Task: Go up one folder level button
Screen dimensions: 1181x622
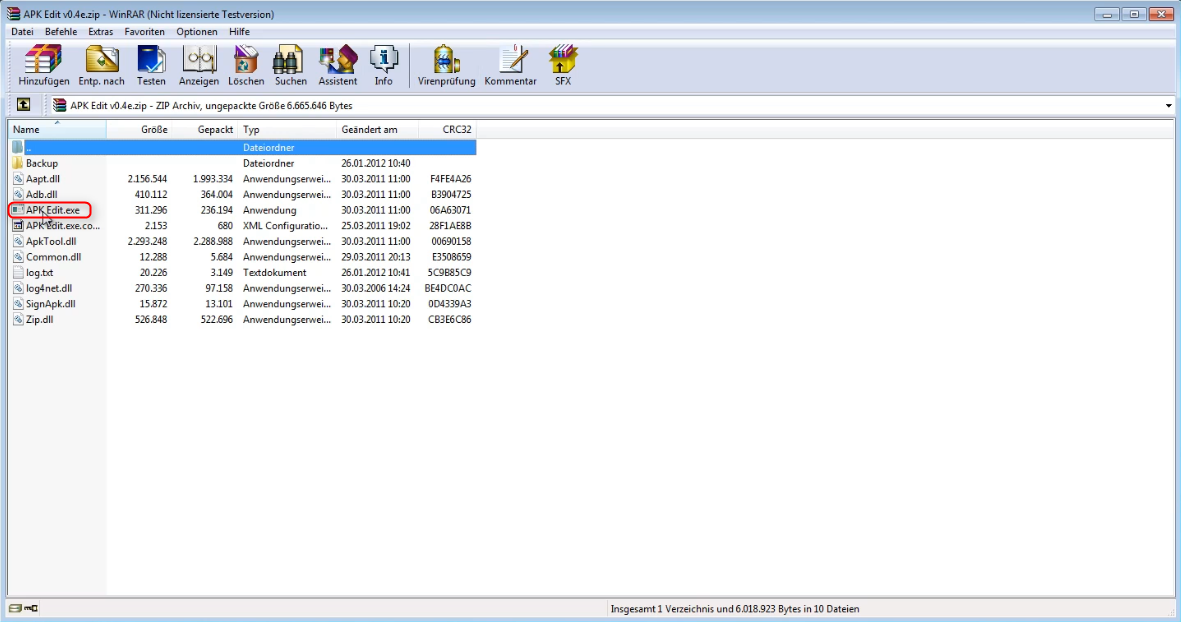Action: point(23,105)
